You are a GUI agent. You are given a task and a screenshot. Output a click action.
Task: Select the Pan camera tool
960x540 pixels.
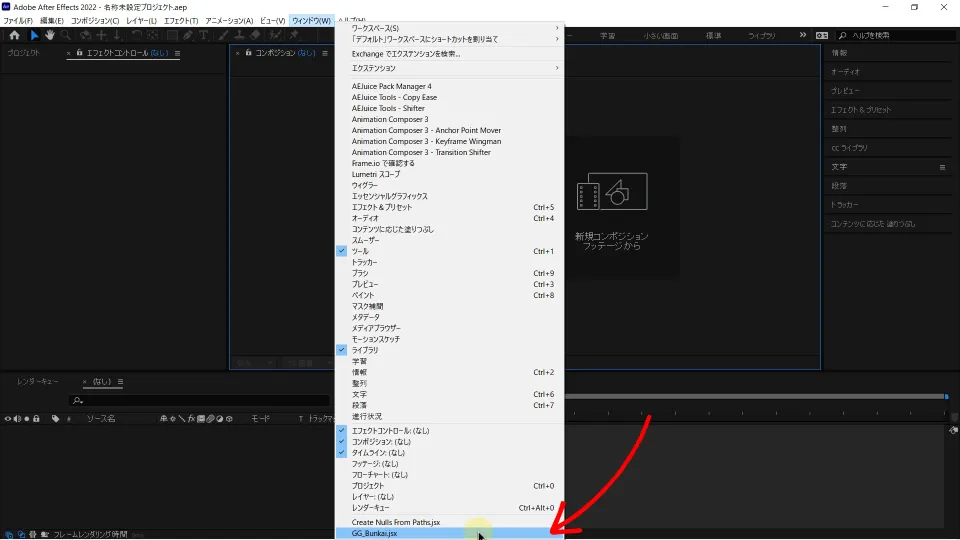[x=102, y=36]
